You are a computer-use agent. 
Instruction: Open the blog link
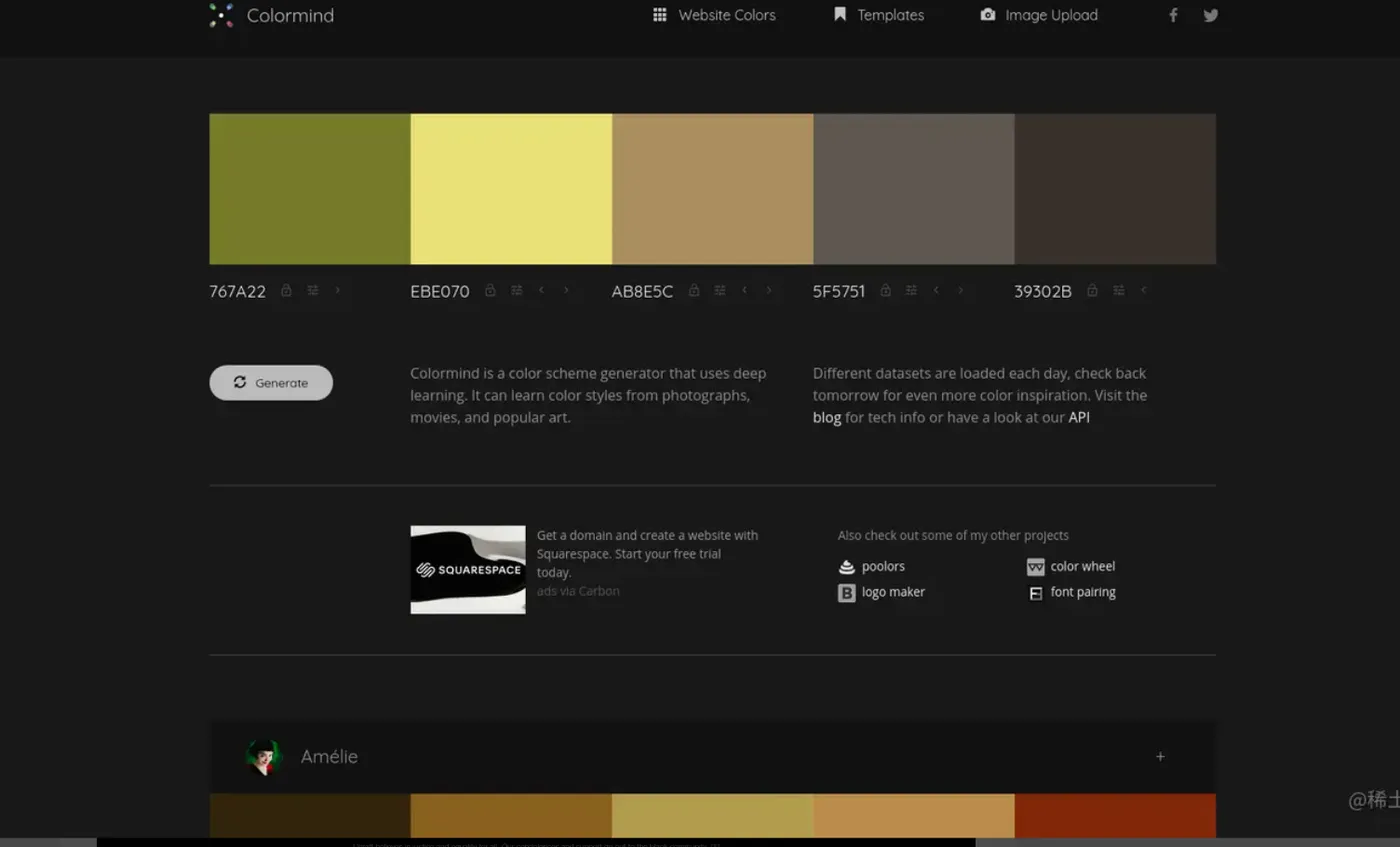click(827, 418)
